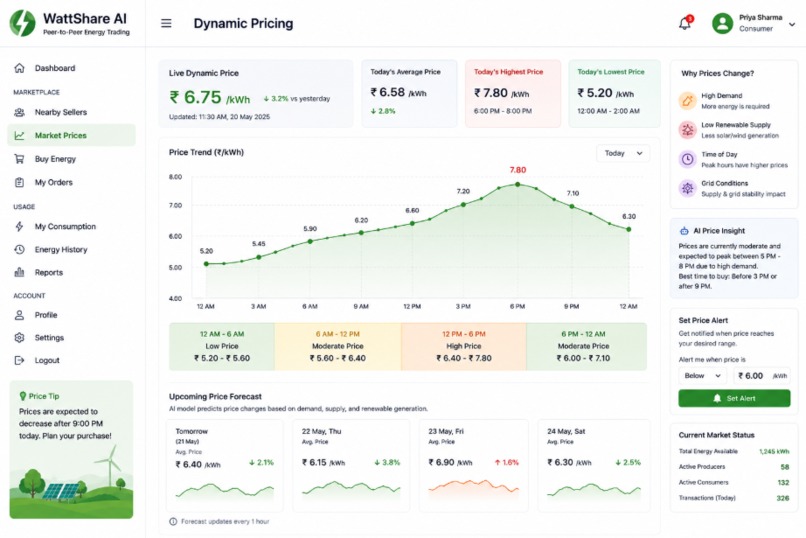The width and height of the screenshot is (806, 538).
Task: Open the Today range dropdown
Action: pos(623,153)
